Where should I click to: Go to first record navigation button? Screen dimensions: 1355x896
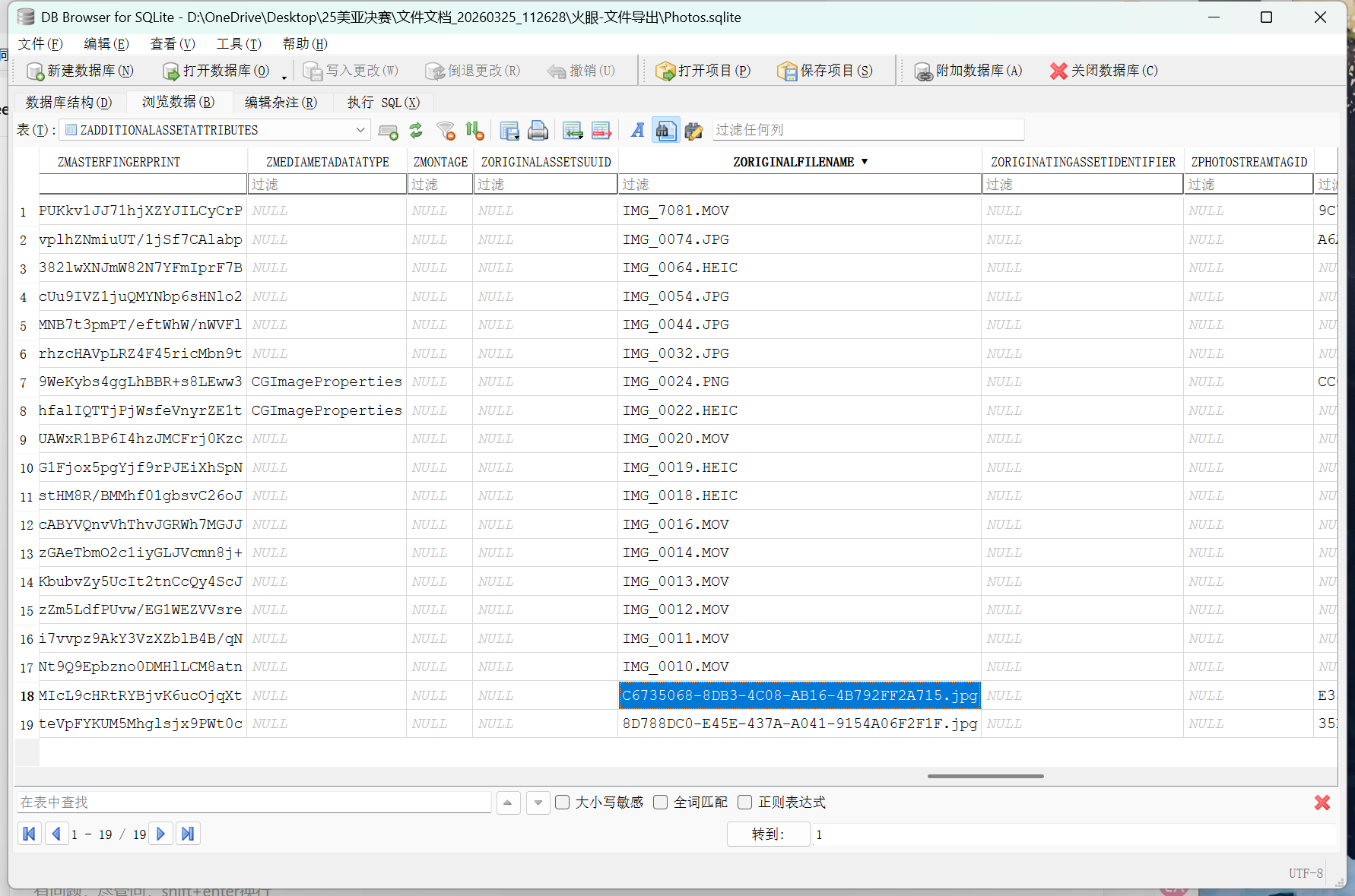(30, 834)
